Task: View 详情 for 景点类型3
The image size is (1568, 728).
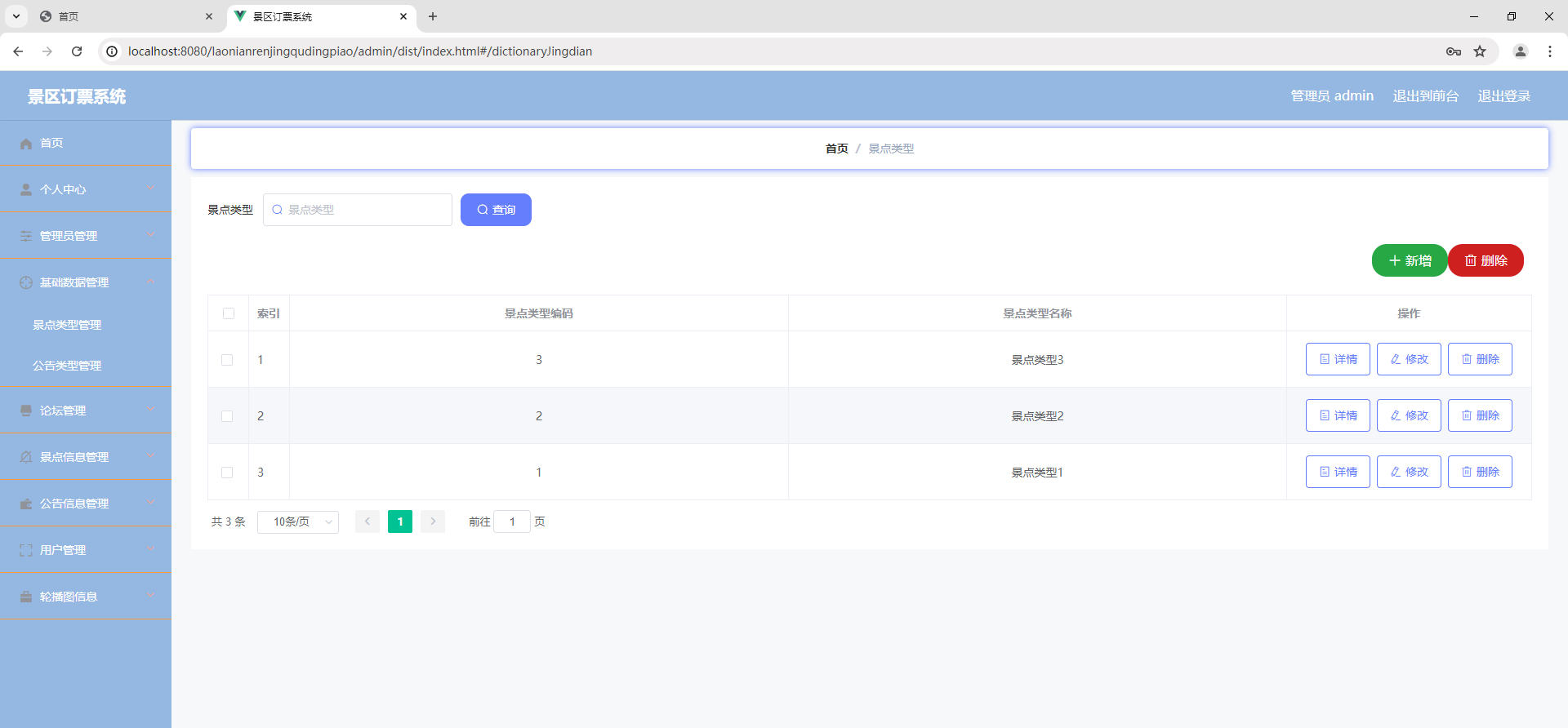Action: [x=1338, y=359]
